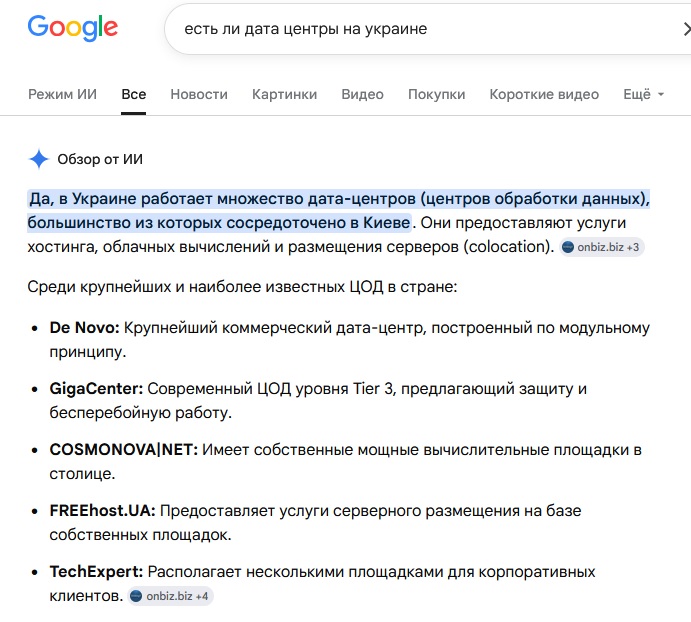Open the Ещё dropdown arrow
Screen dimensions: 691x622
coord(661,94)
